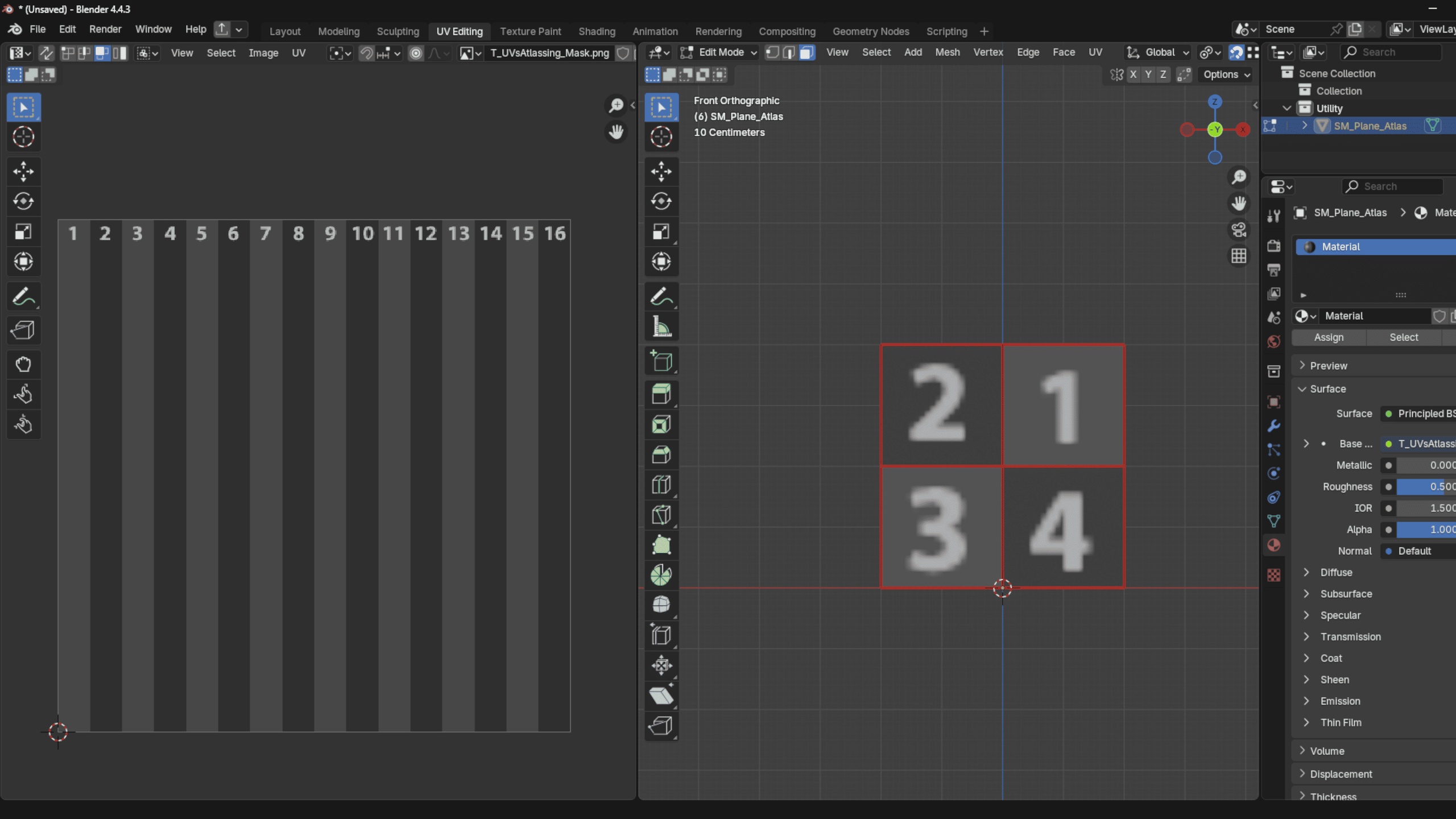Switch to the Texture Paint workspace tab

(530, 31)
